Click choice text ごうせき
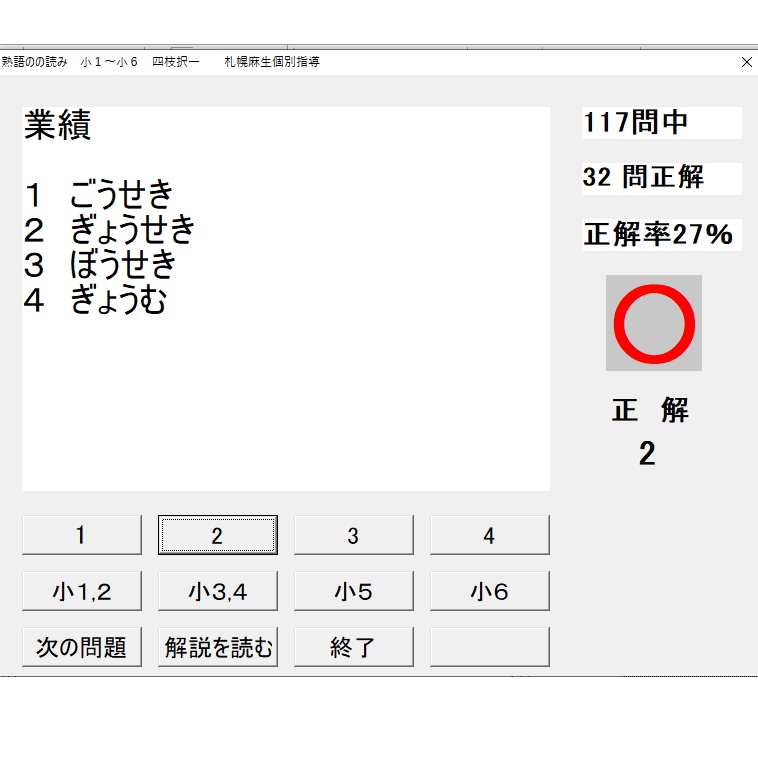The image size is (758, 758). [121, 194]
